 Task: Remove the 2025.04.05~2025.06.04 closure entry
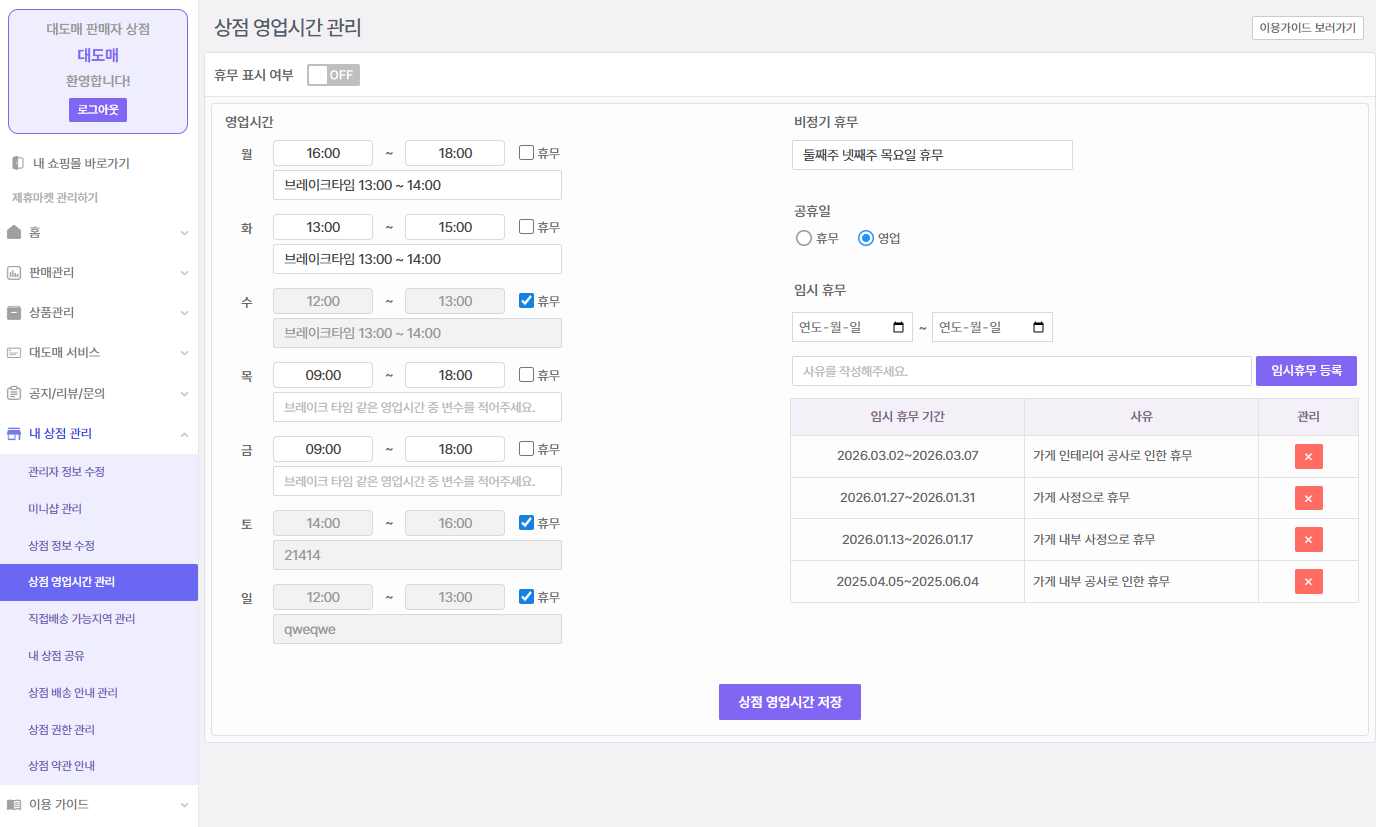(1308, 581)
